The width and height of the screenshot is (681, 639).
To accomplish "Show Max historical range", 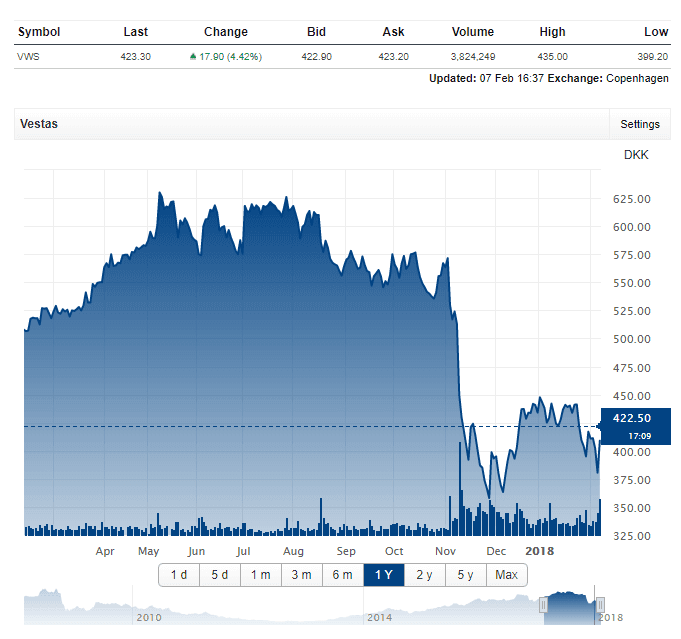I will (x=506, y=575).
